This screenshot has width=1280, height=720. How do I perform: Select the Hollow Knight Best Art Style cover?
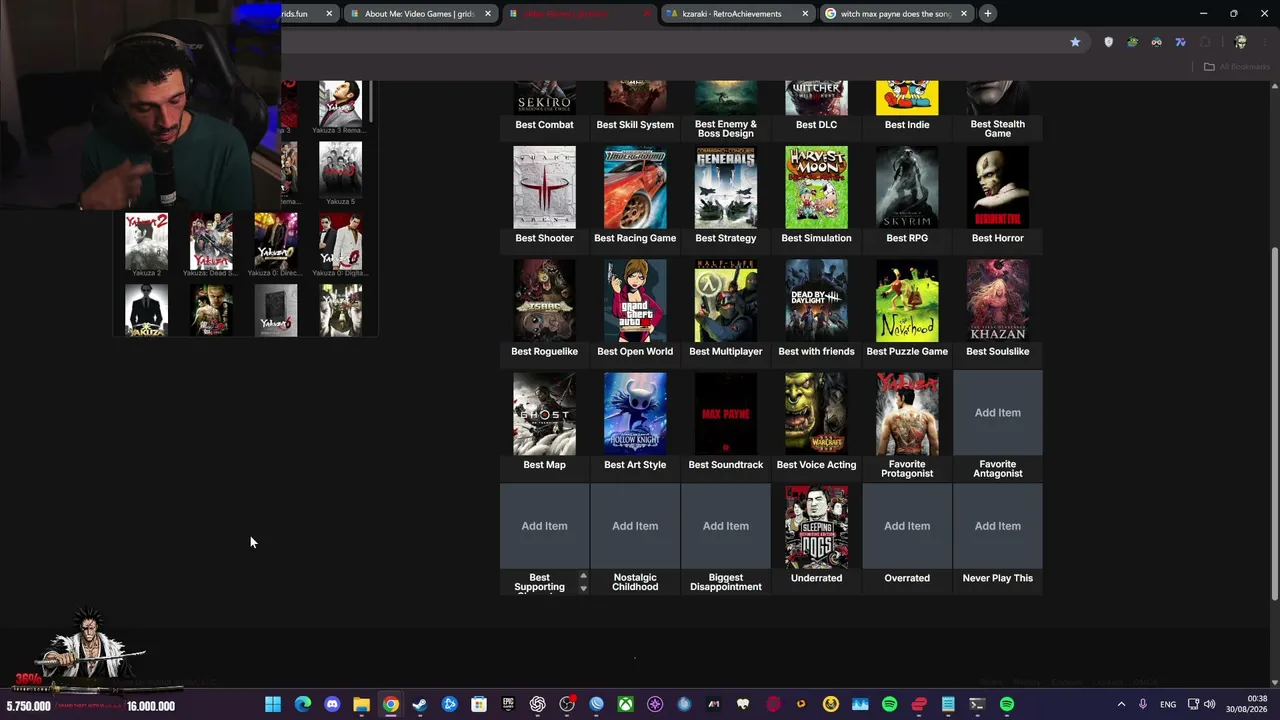click(x=635, y=414)
